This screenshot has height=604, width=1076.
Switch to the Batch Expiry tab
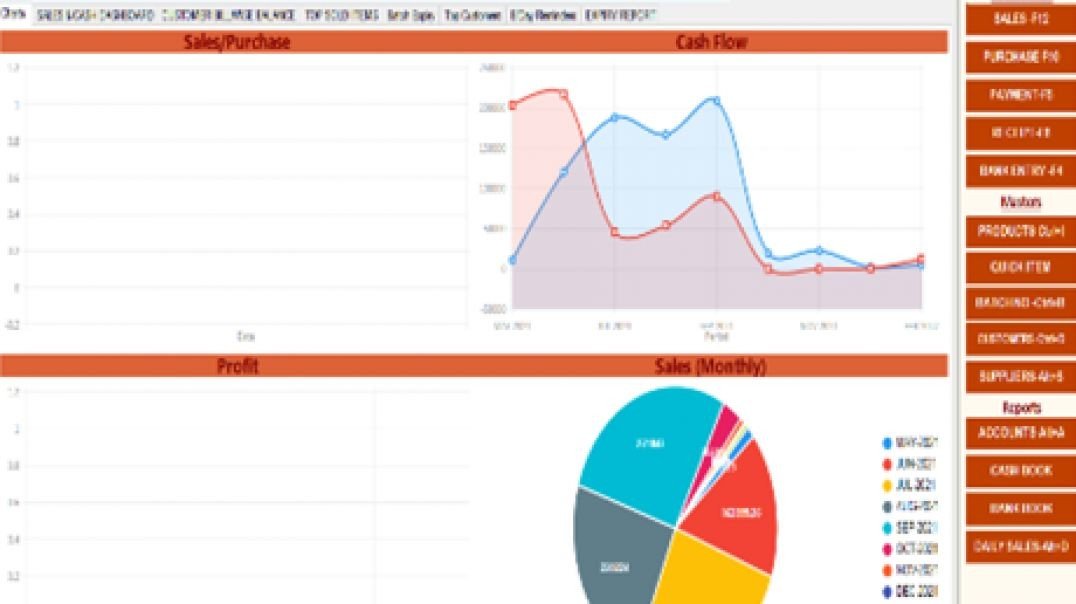pyautogui.click(x=410, y=15)
